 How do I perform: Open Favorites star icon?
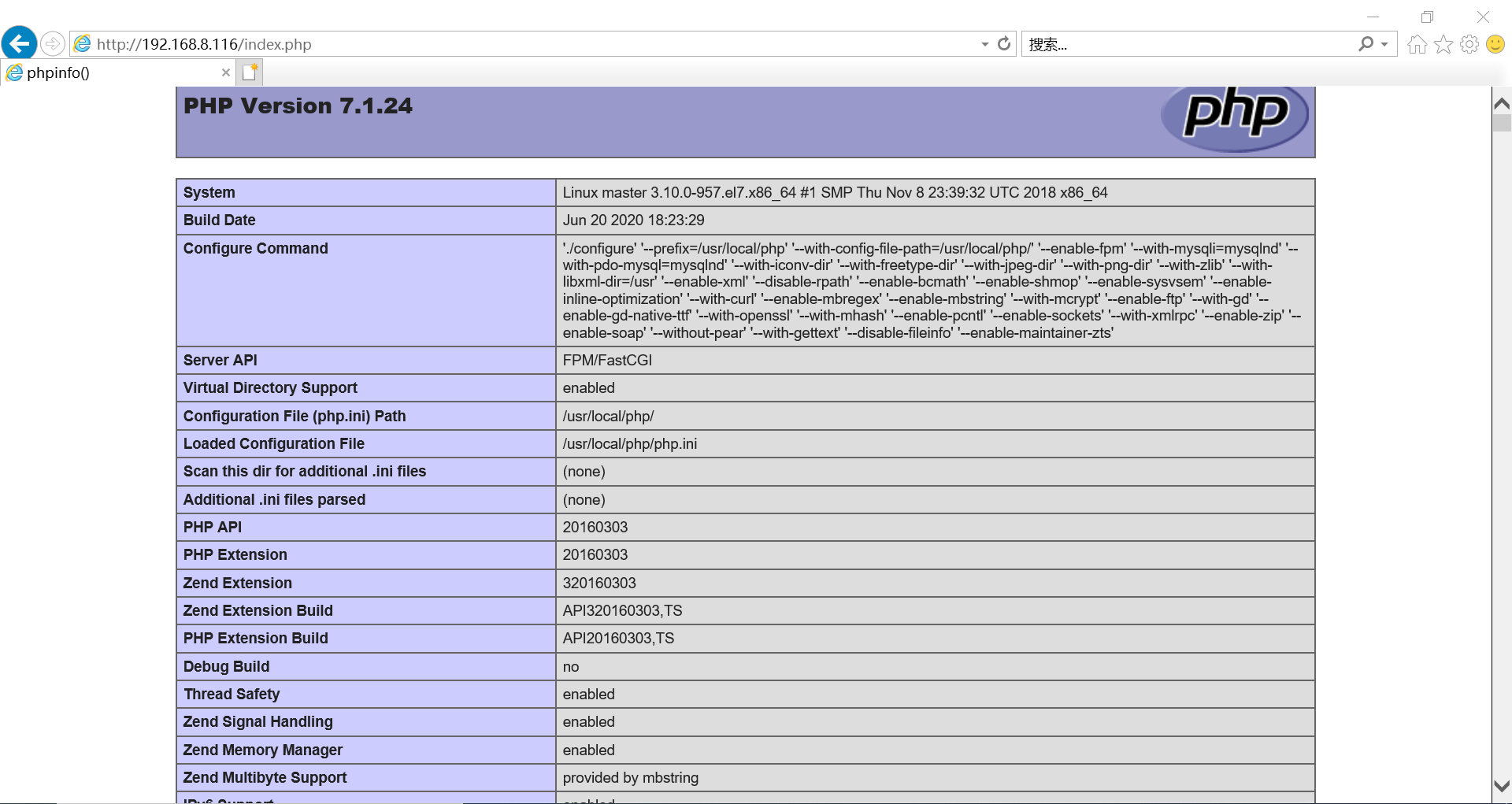click(x=1443, y=44)
